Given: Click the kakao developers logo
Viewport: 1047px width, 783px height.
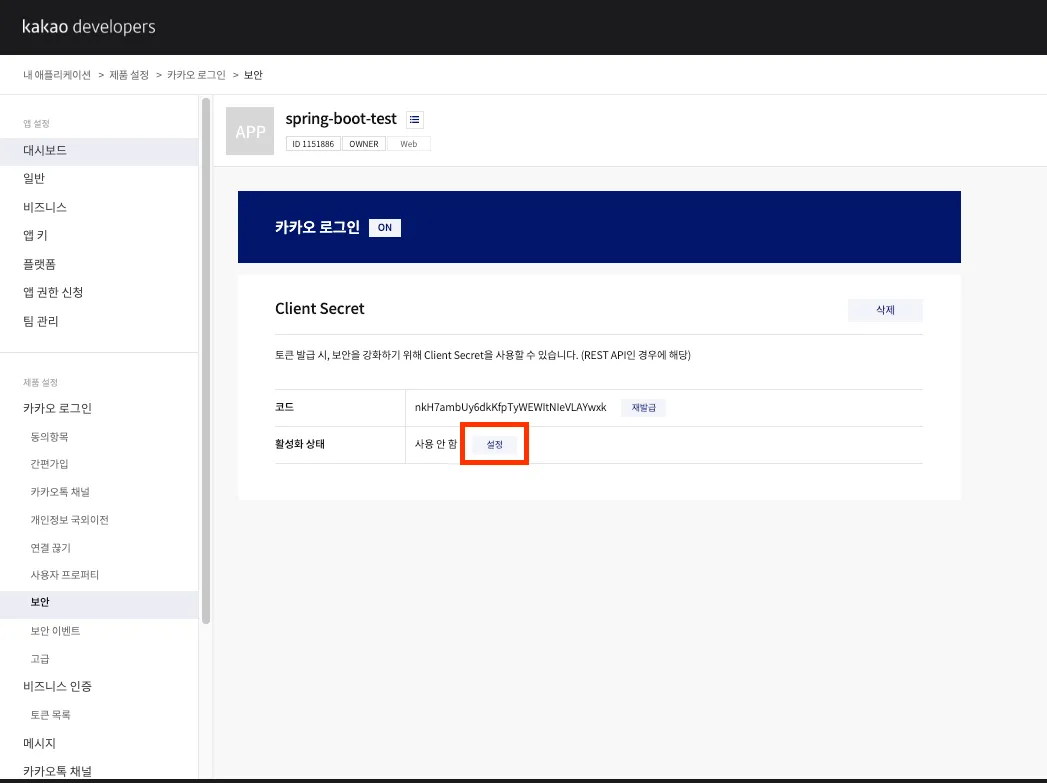Looking at the screenshot, I should coord(89,27).
